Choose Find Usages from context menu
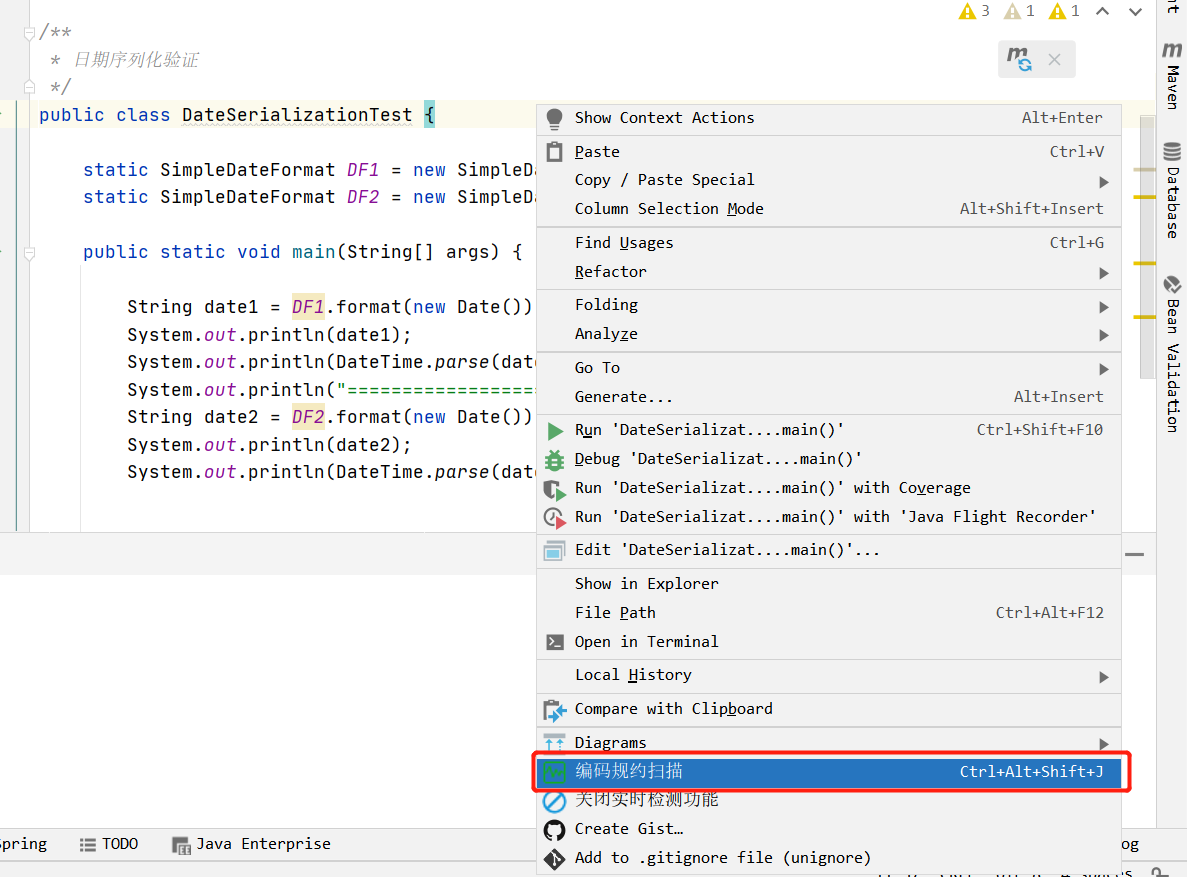The image size is (1187, 877). pos(829,243)
